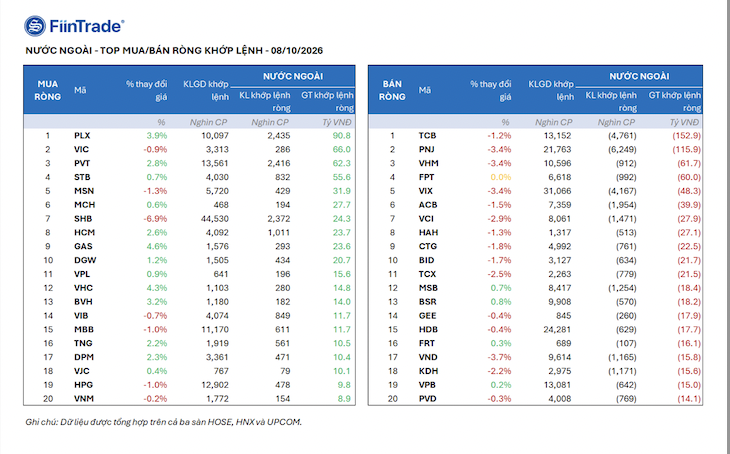730x454 pixels.
Task: Click the FPT ticker symbol
Action: (426, 177)
